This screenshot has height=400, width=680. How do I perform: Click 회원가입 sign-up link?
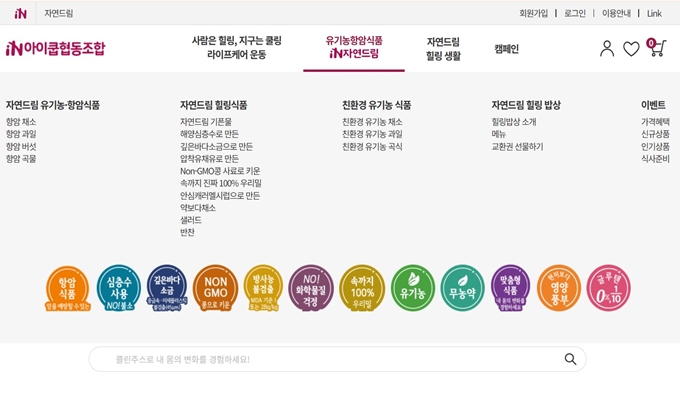click(533, 13)
